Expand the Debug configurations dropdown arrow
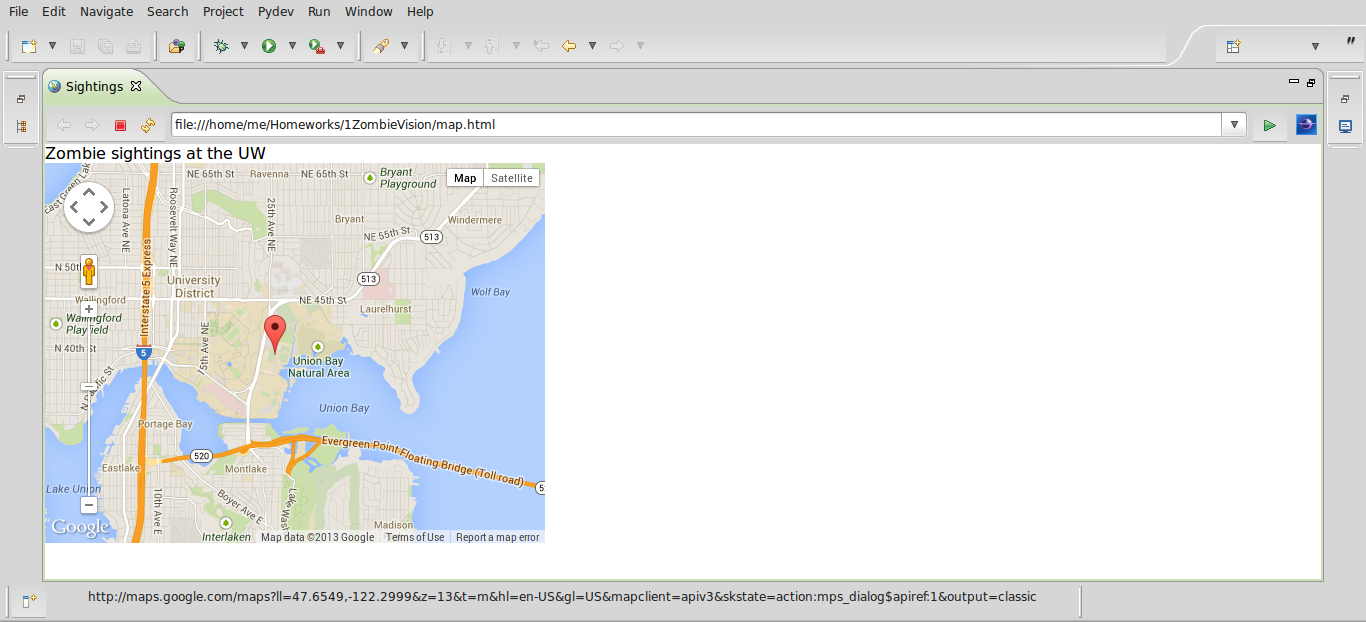This screenshot has height=622, width=1366. [x=244, y=46]
